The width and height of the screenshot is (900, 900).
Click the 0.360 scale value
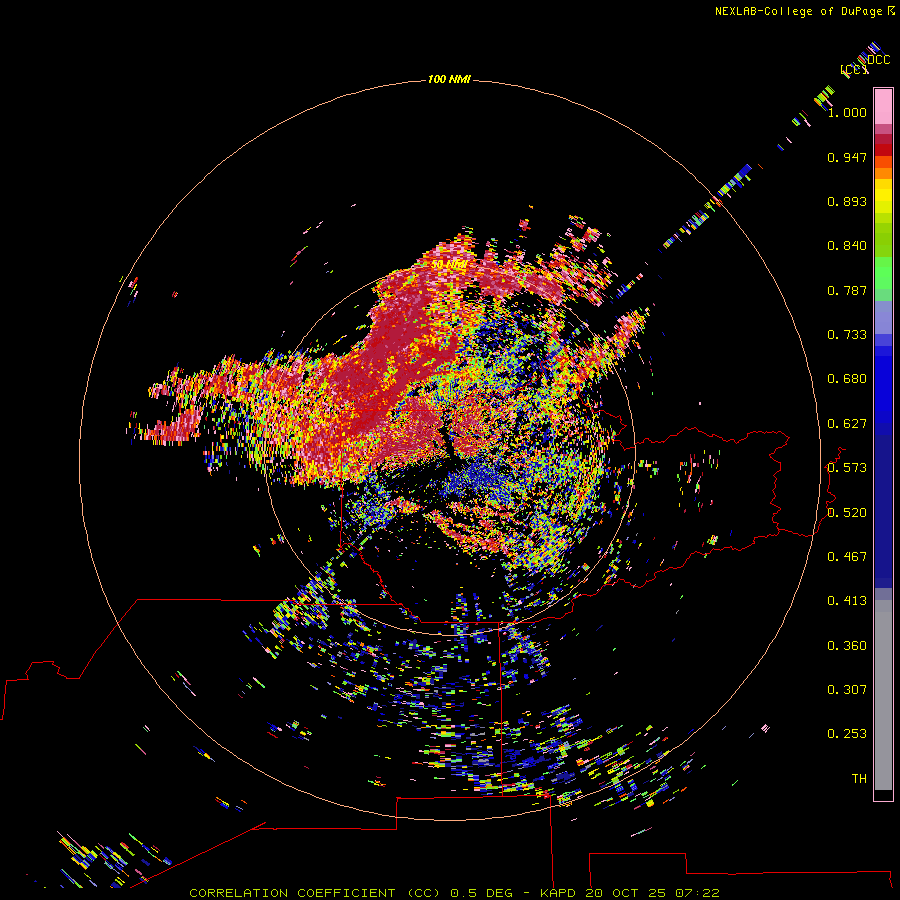point(847,646)
